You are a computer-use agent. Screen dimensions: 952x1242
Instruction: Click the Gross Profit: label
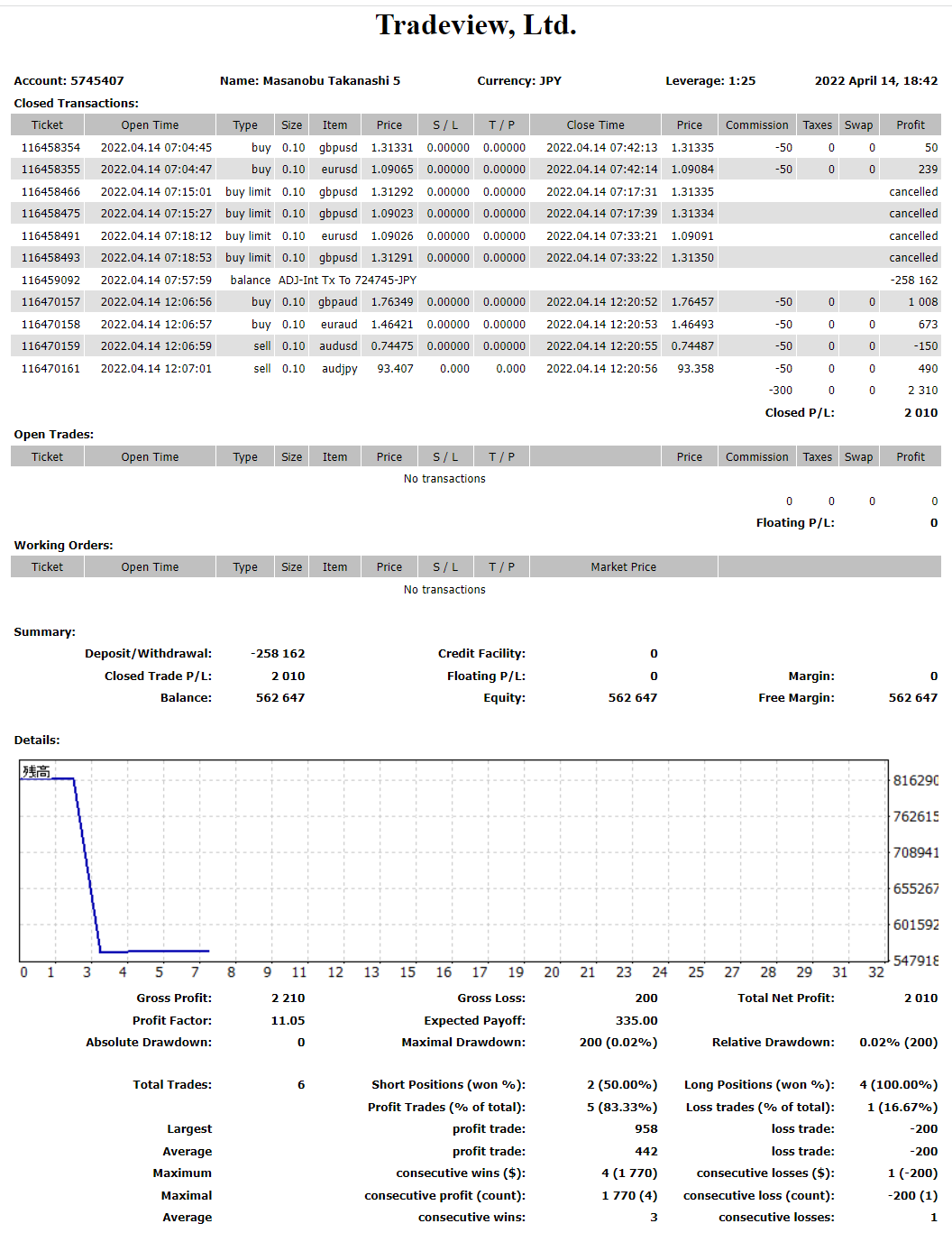pyautogui.click(x=174, y=998)
